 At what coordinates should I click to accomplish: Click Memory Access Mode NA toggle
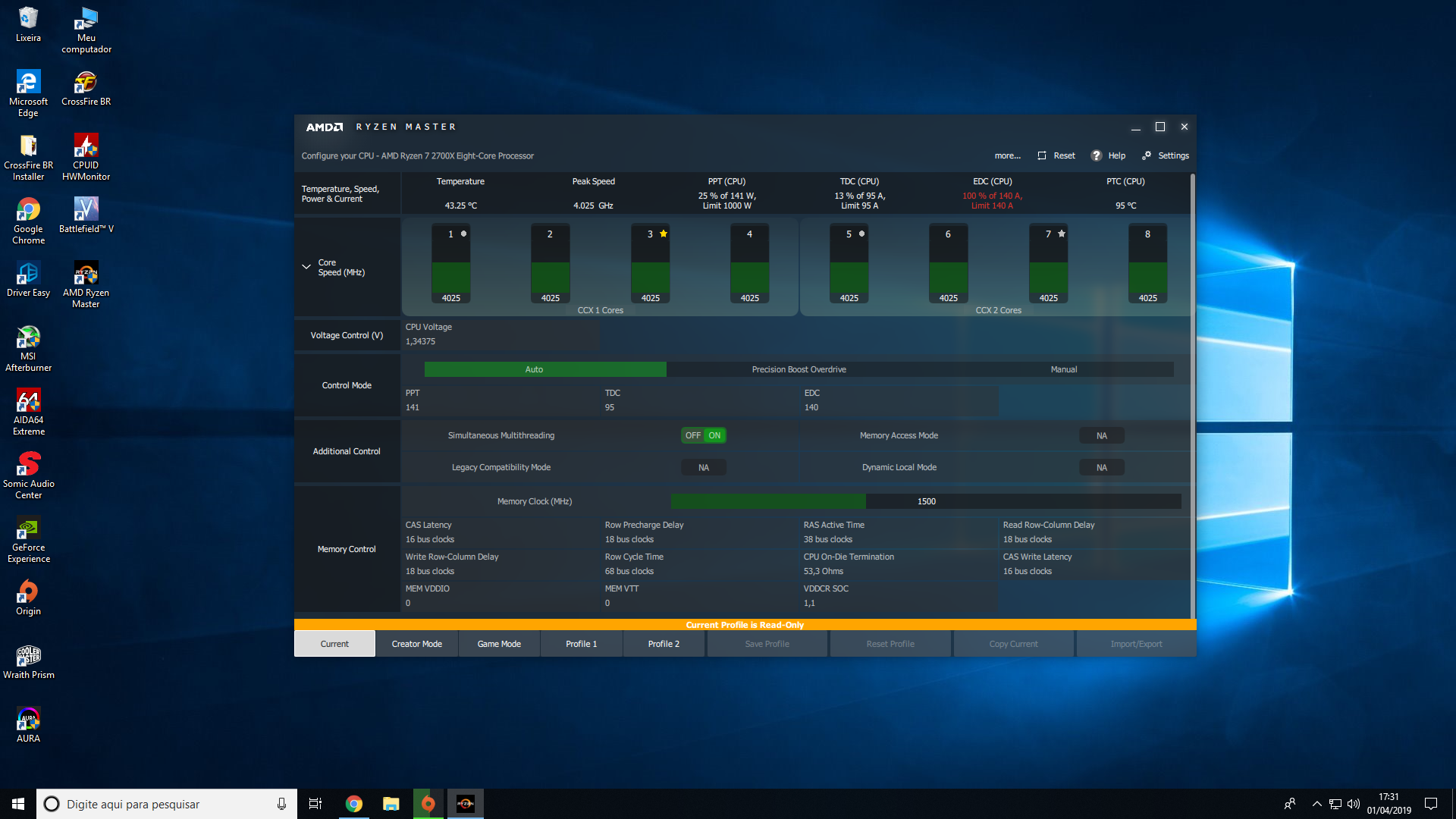point(1101,436)
